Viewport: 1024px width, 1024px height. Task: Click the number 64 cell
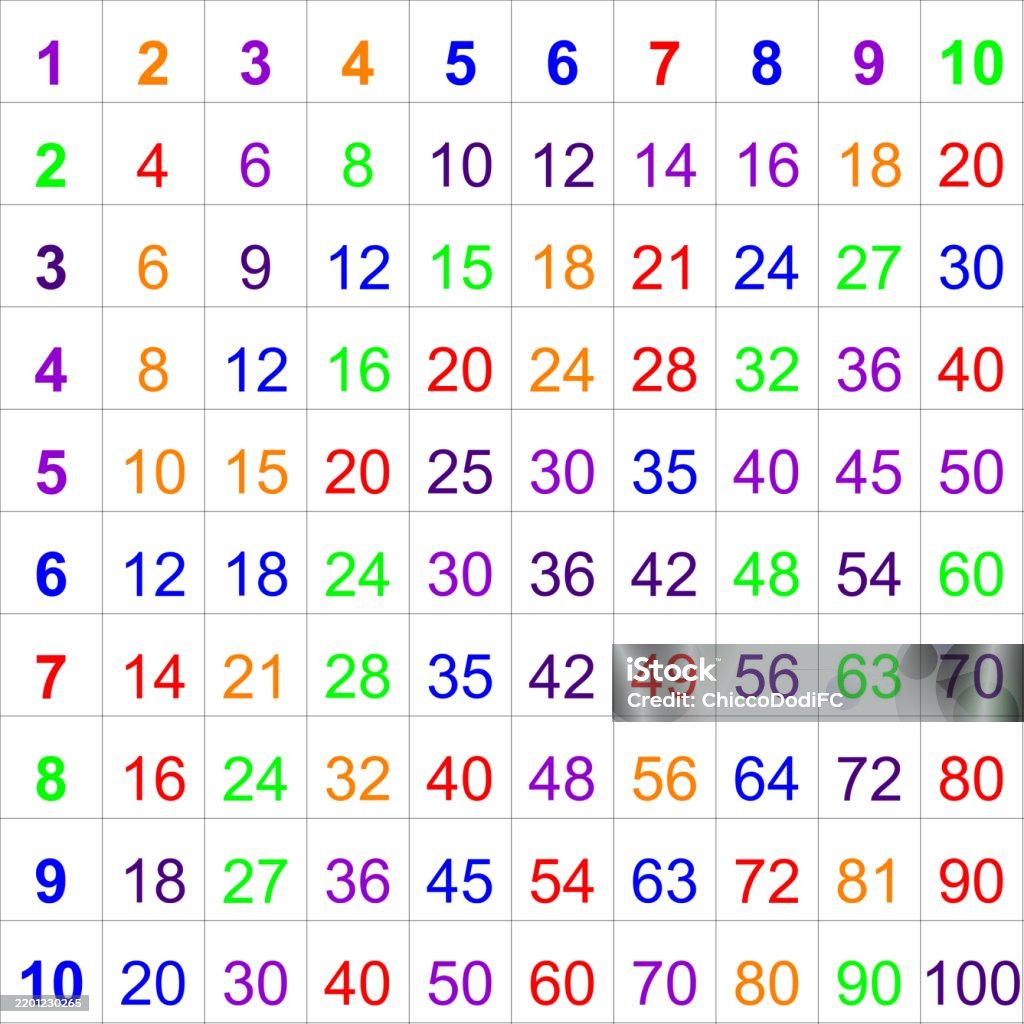pyautogui.click(x=767, y=778)
